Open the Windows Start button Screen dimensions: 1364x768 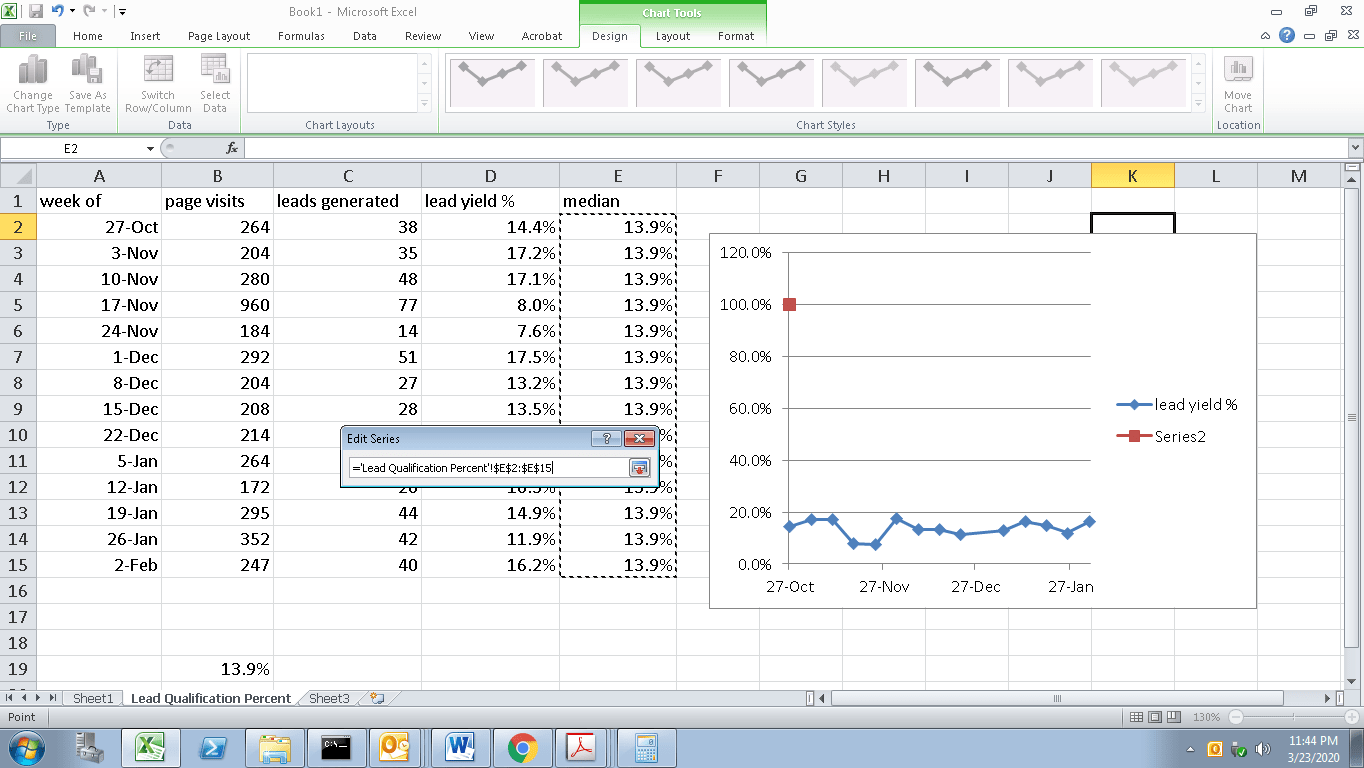(x=27, y=748)
